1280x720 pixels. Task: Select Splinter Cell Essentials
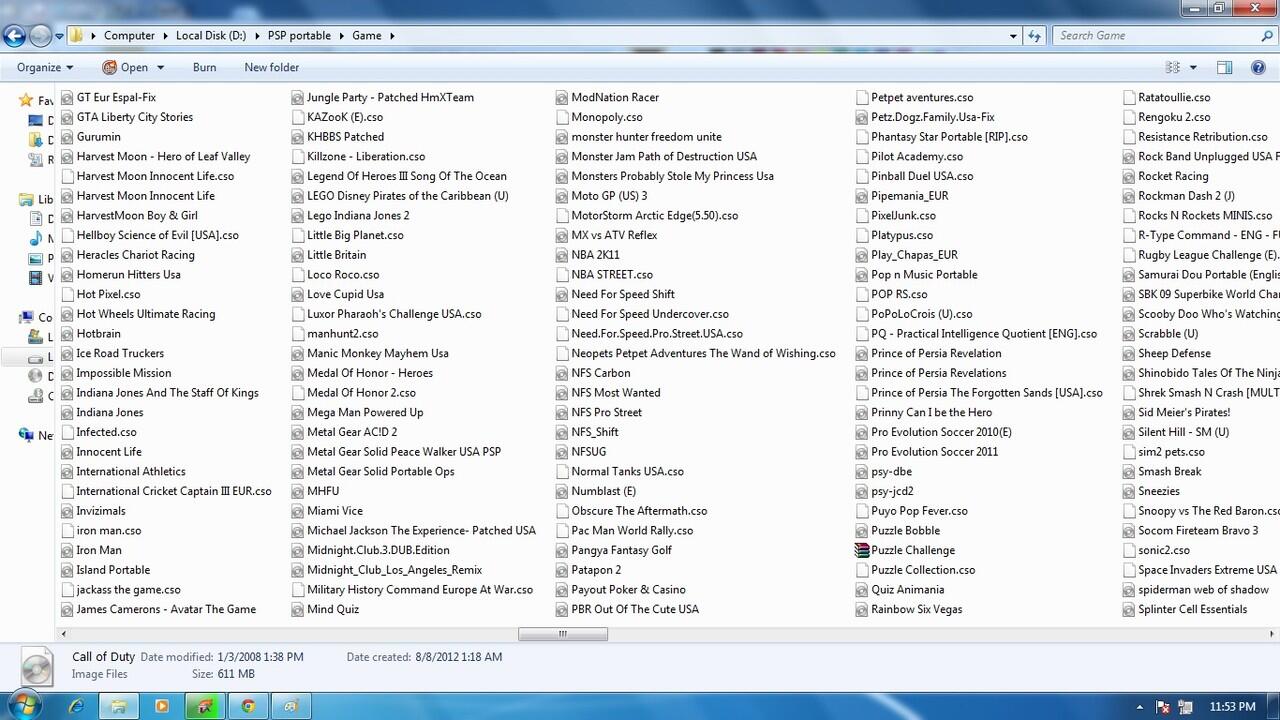(1192, 609)
